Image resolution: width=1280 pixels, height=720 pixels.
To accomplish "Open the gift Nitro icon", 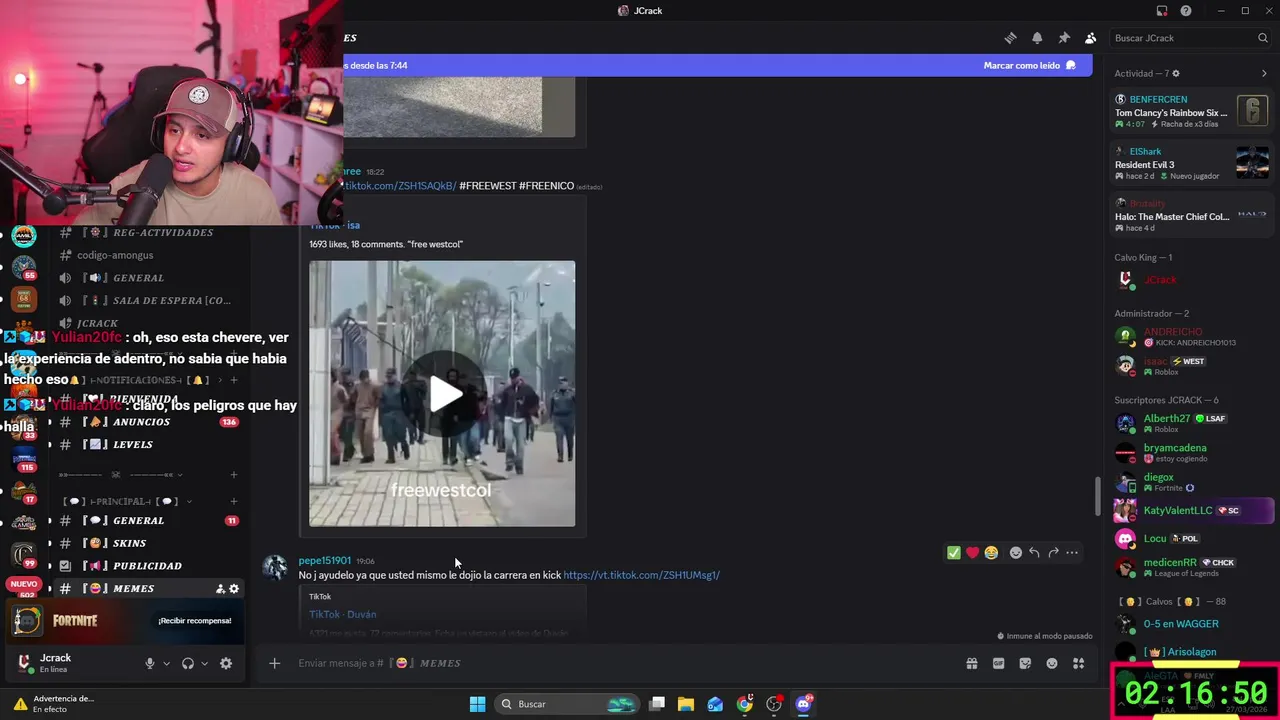I will [971, 663].
